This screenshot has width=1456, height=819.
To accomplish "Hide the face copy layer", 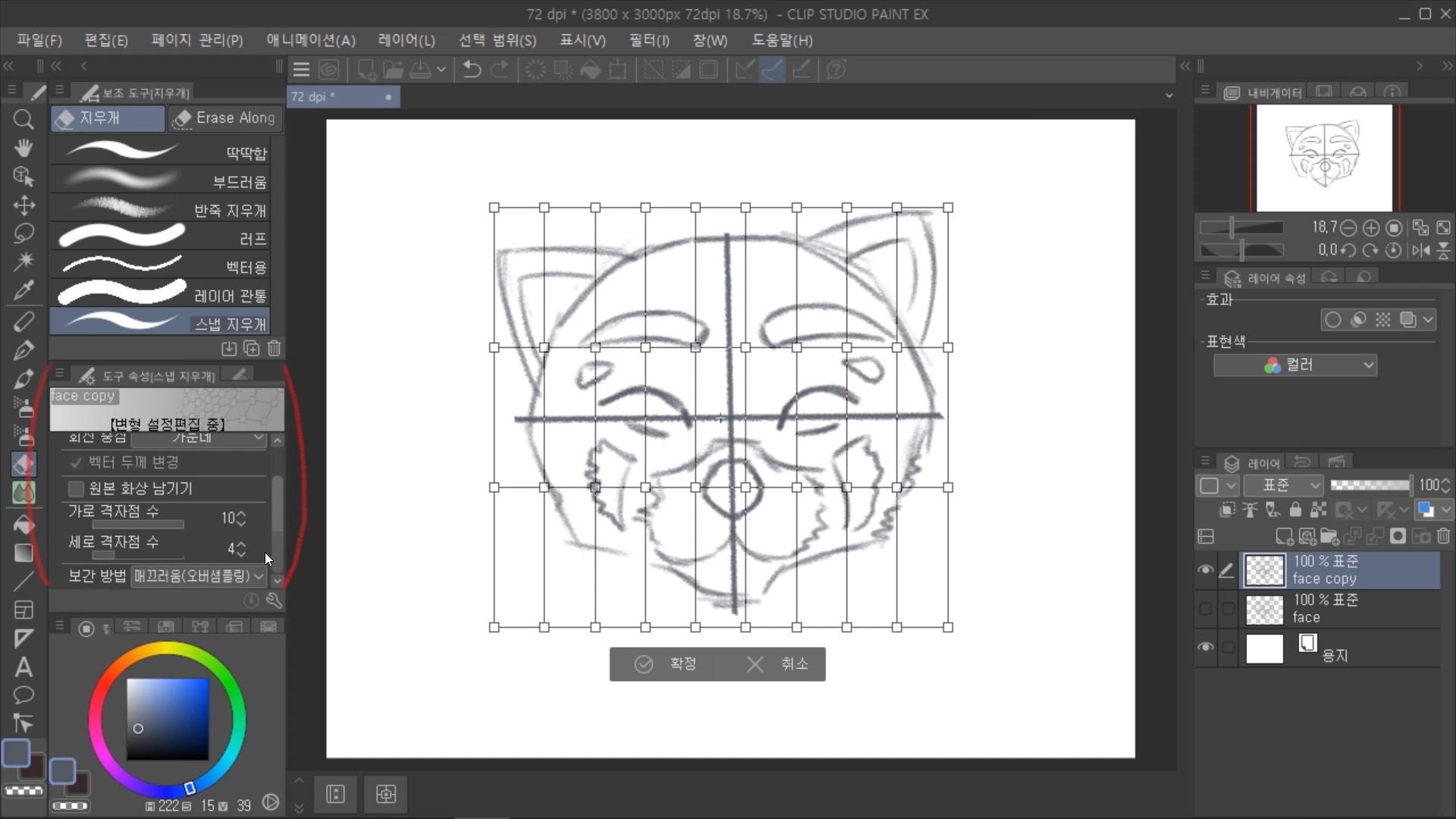I will (x=1205, y=570).
